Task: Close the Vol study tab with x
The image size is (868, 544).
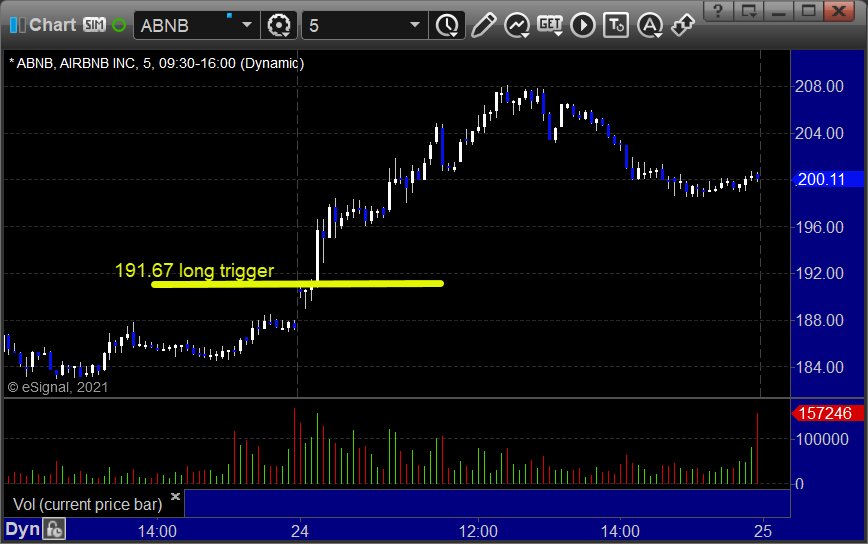Action: (175, 496)
